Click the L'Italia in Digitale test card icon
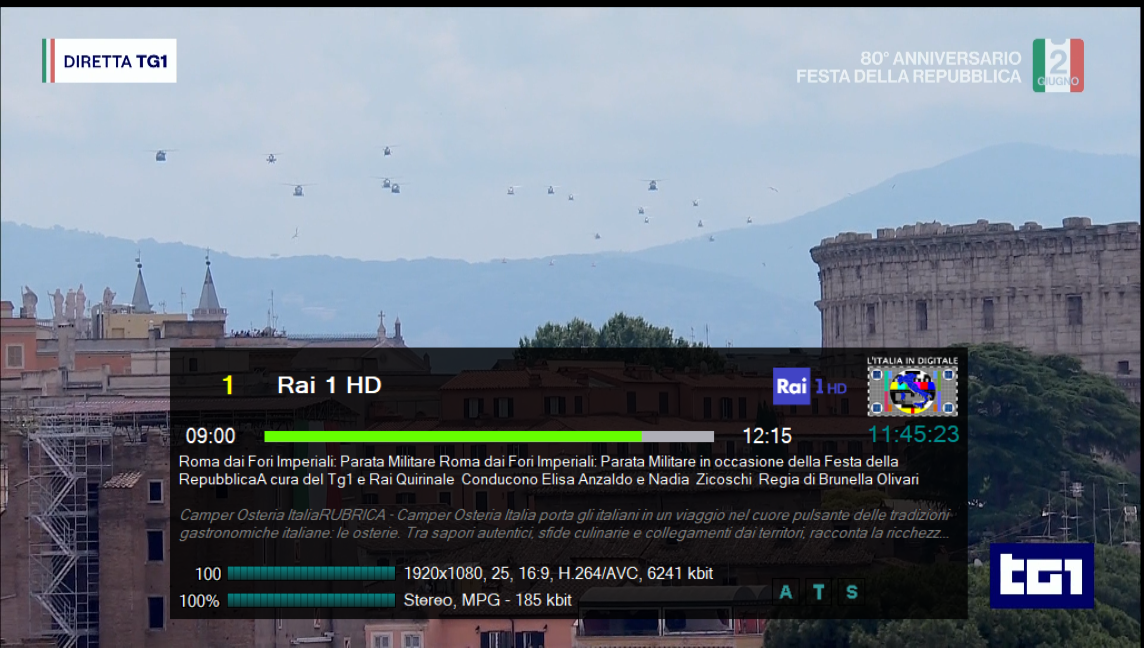 (912, 387)
